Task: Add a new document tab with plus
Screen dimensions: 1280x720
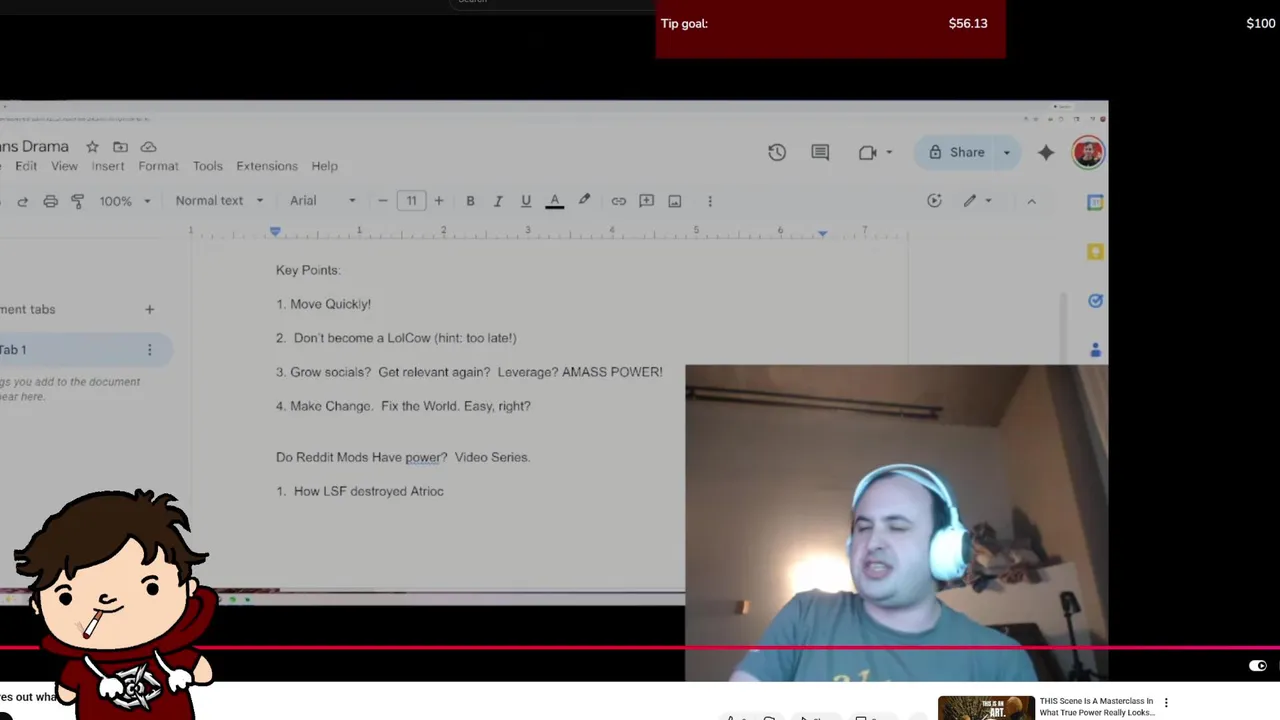Action: point(149,309)
